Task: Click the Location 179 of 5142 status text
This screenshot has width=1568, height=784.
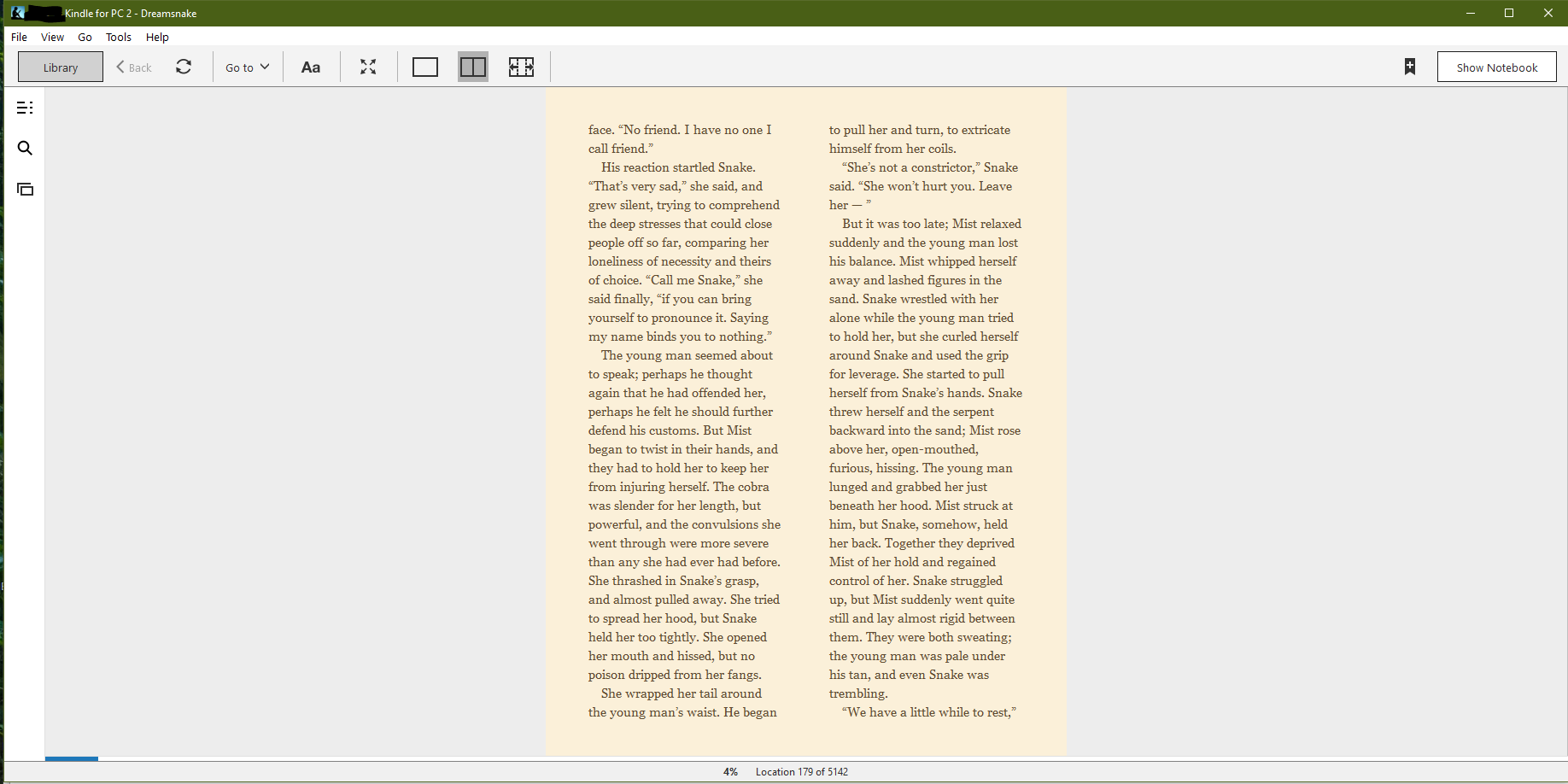Action: (x=801, y=771)
